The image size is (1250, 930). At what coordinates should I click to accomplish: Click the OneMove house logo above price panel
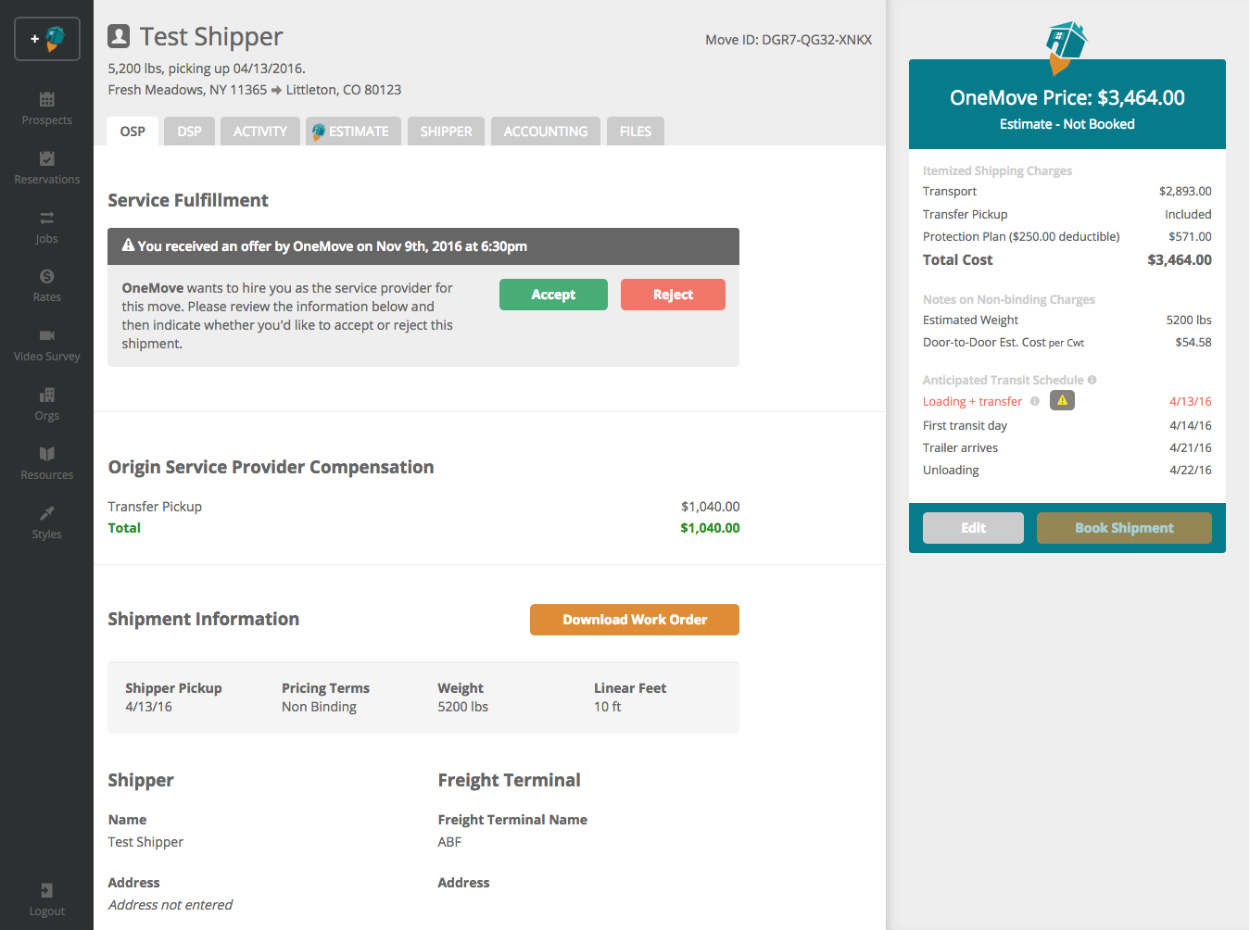pos(1066,47)
